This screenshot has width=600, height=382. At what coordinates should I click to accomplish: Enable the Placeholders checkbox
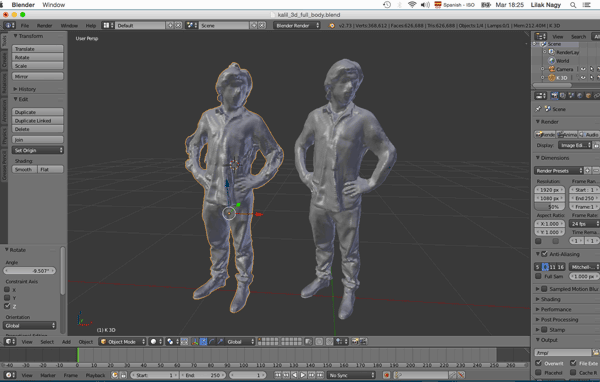(538, 372)
